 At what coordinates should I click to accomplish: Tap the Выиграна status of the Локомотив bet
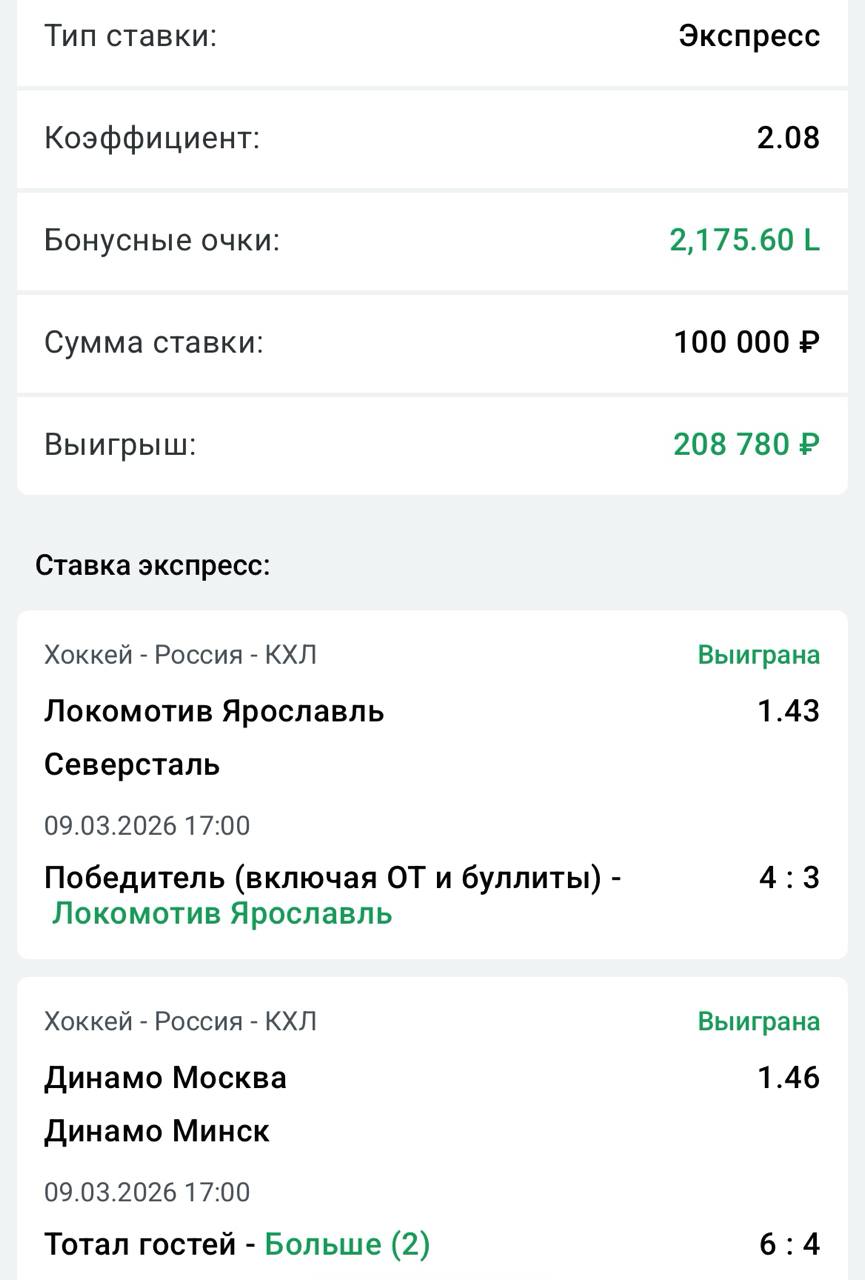point(758,655)
